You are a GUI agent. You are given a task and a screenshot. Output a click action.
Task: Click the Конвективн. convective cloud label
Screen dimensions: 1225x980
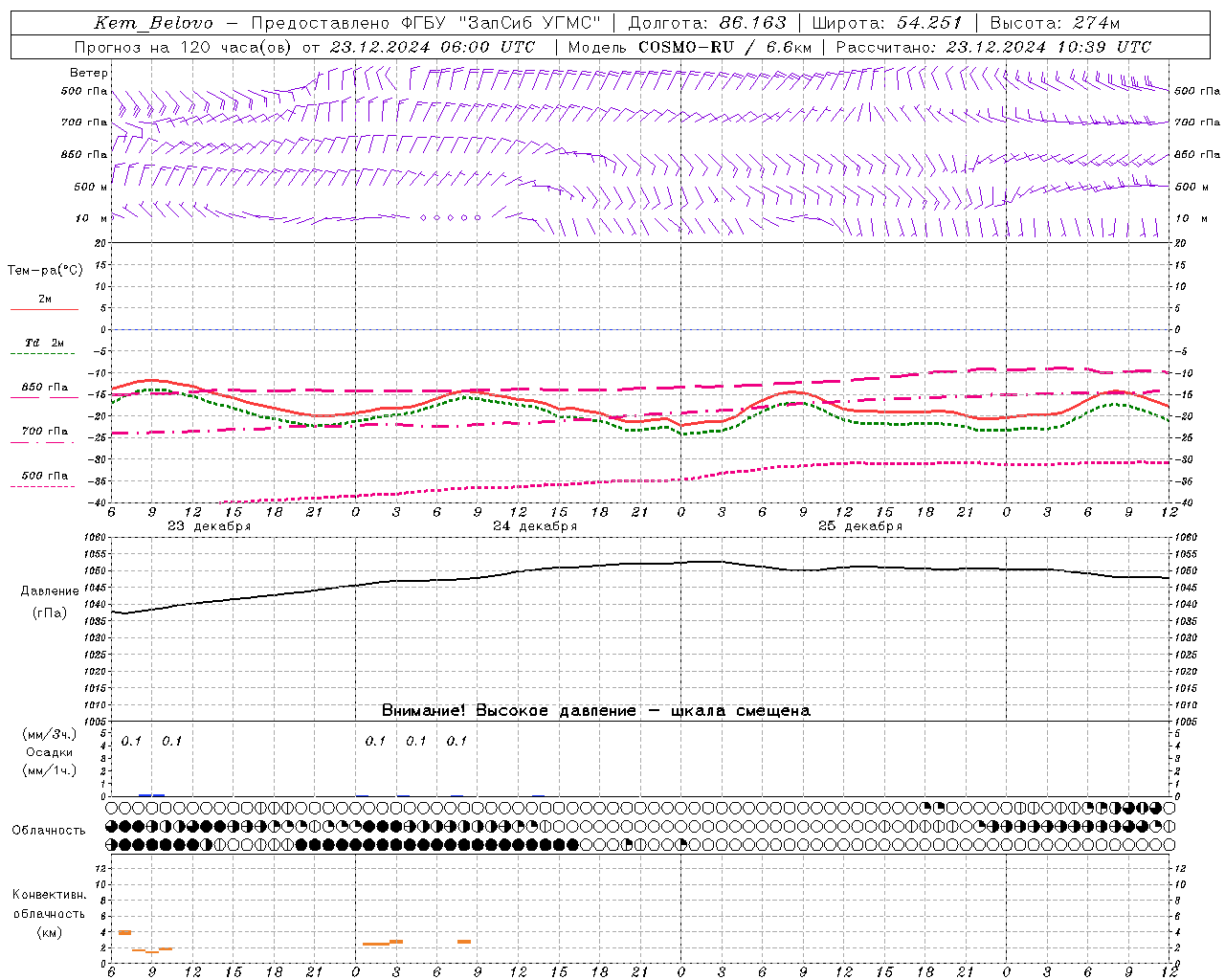[x=49, y=895]
